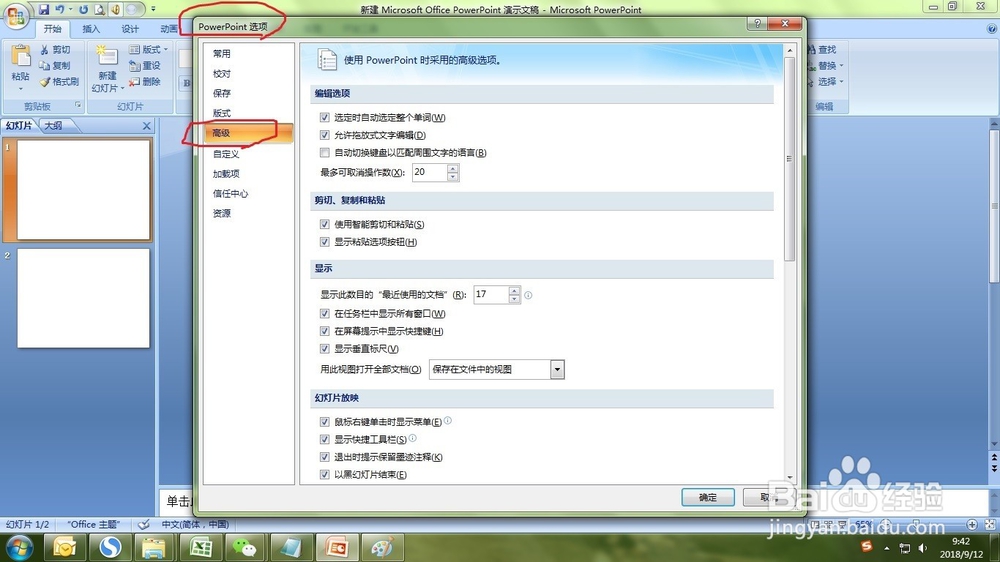Click the print preview icon in quick access toolbar

click(99, 10)
